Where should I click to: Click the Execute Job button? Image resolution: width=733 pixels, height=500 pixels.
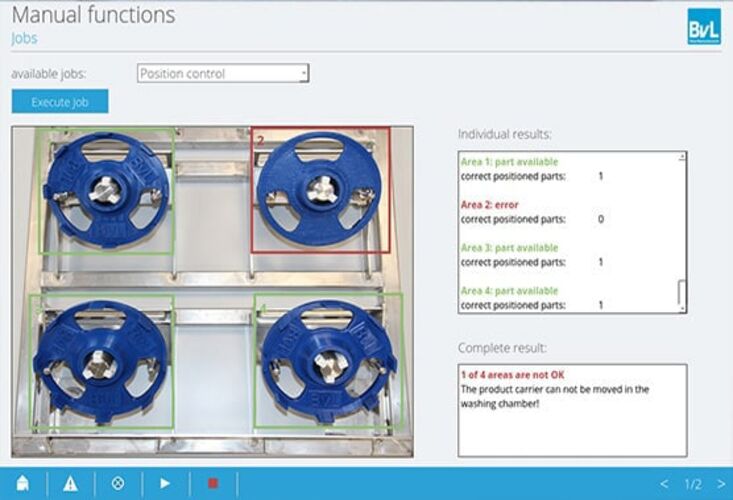click(60, 102)
